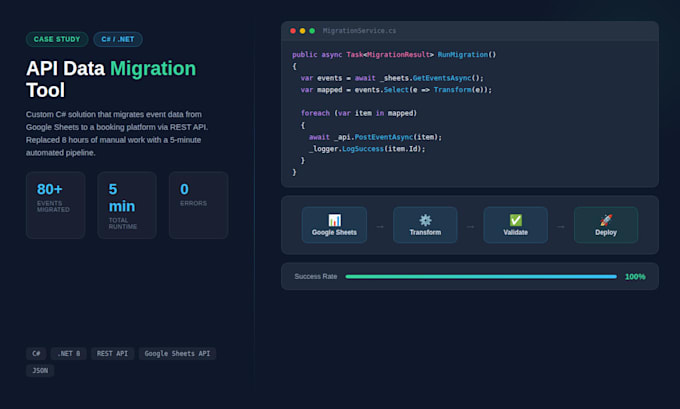This screenshot has width=680, height=409.
Task: Click the .NET 8 technology tag
Action: point(69,353)
